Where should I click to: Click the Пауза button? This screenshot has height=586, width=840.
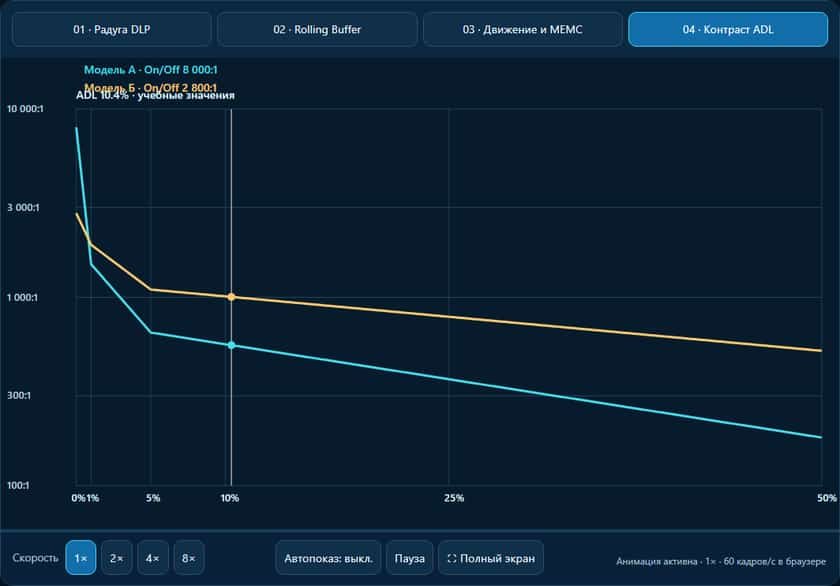[410, 558]
